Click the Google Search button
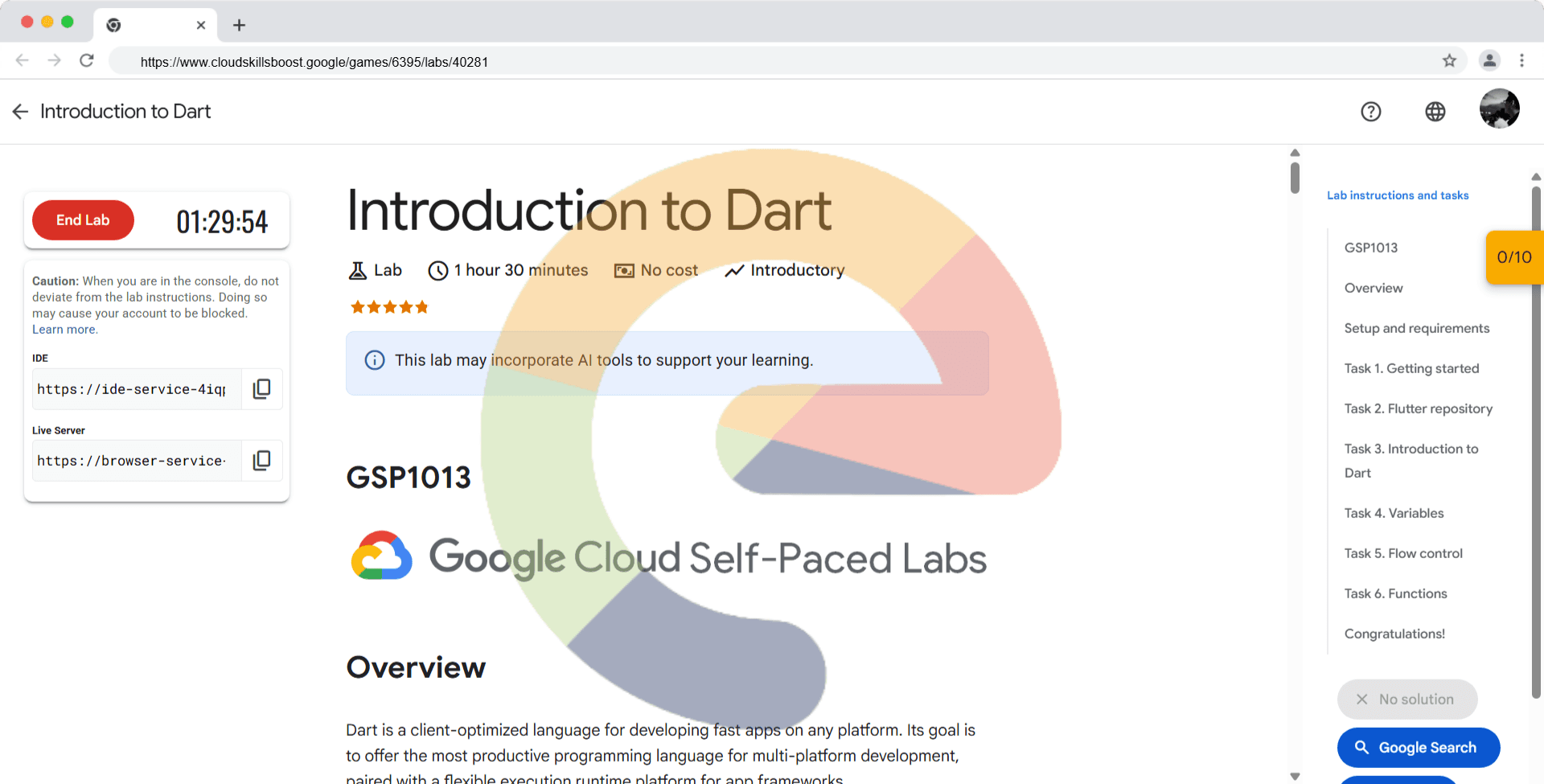Image resolution: width=1544 pixels, height=784 pixels. 1418,748
